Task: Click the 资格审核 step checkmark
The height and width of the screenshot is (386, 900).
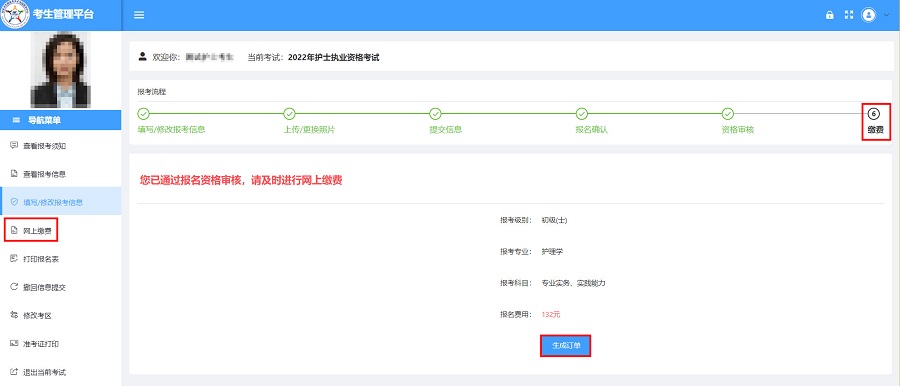Action: [728, 114]
